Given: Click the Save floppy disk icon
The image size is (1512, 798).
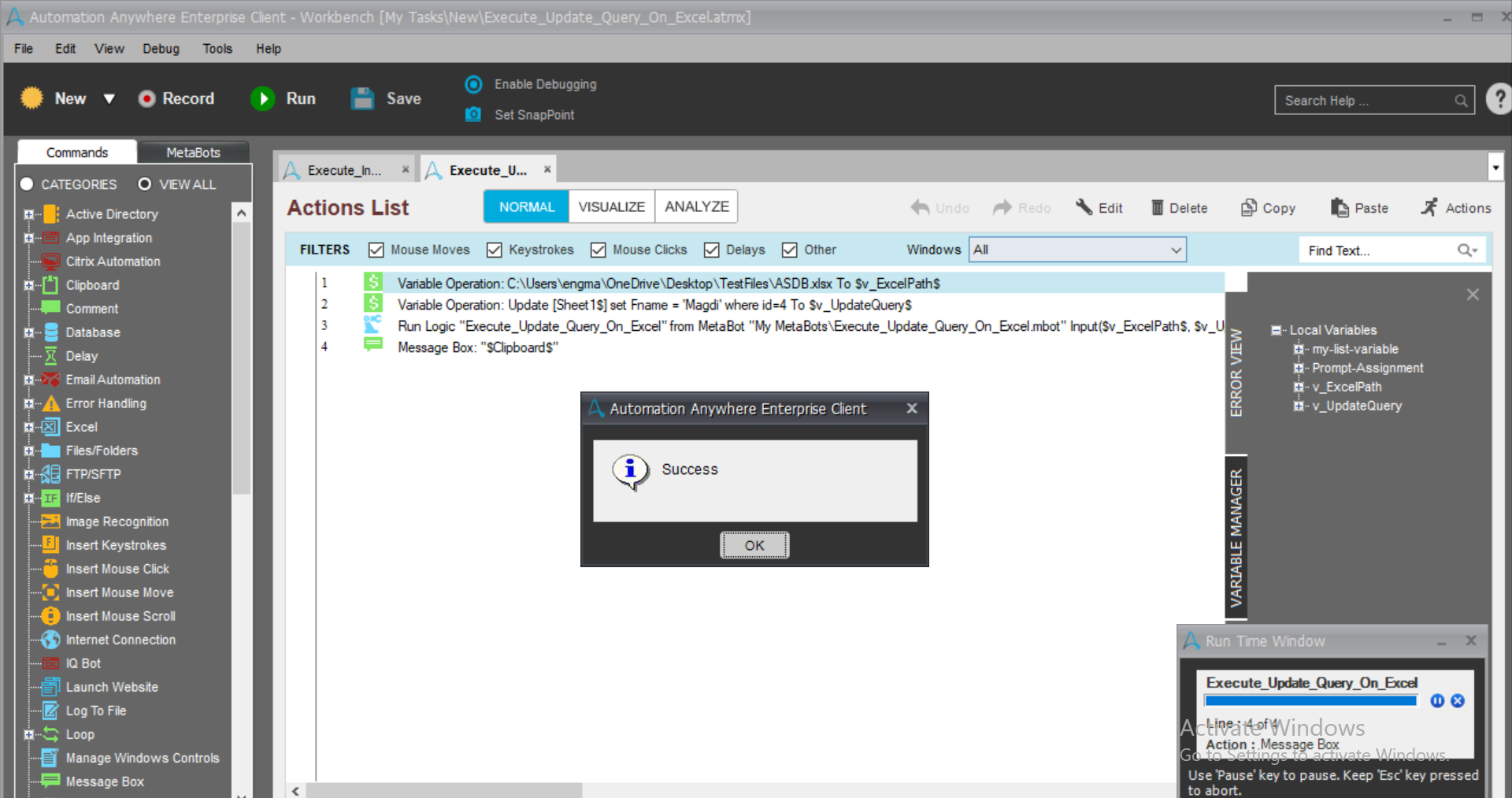Looking at the screenshot, I should point(362,98).
